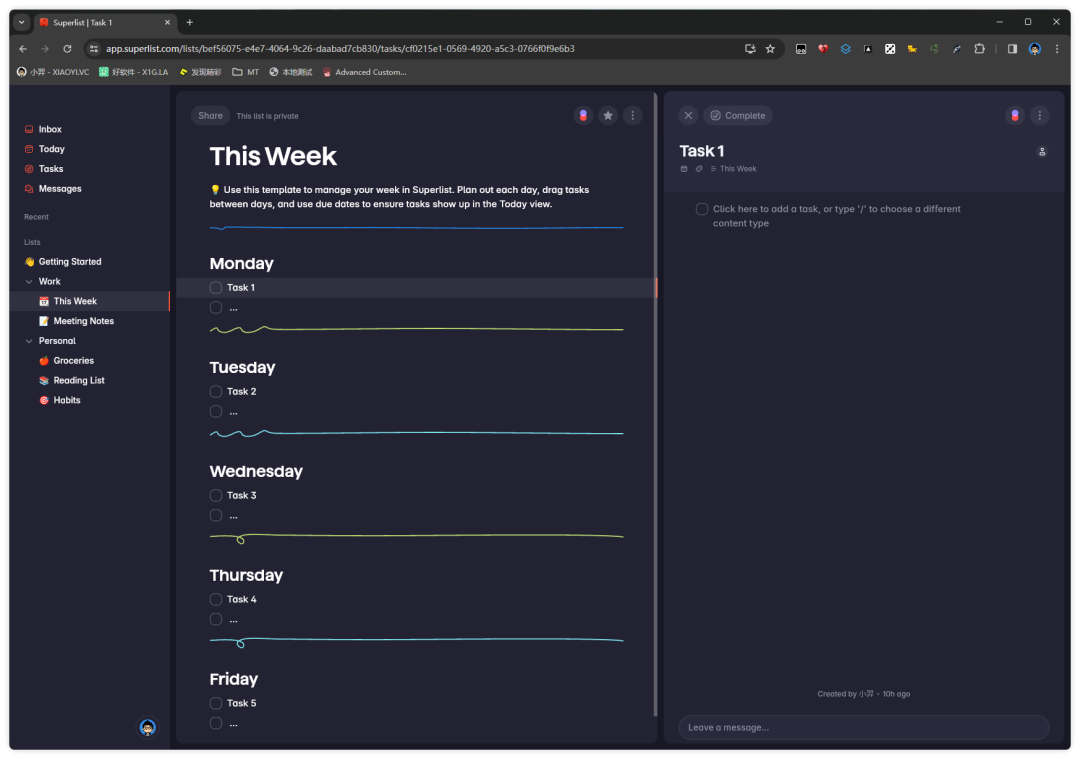Check the Task 5 checkbox
This screenshot has width=1080, height=759.
216,704
